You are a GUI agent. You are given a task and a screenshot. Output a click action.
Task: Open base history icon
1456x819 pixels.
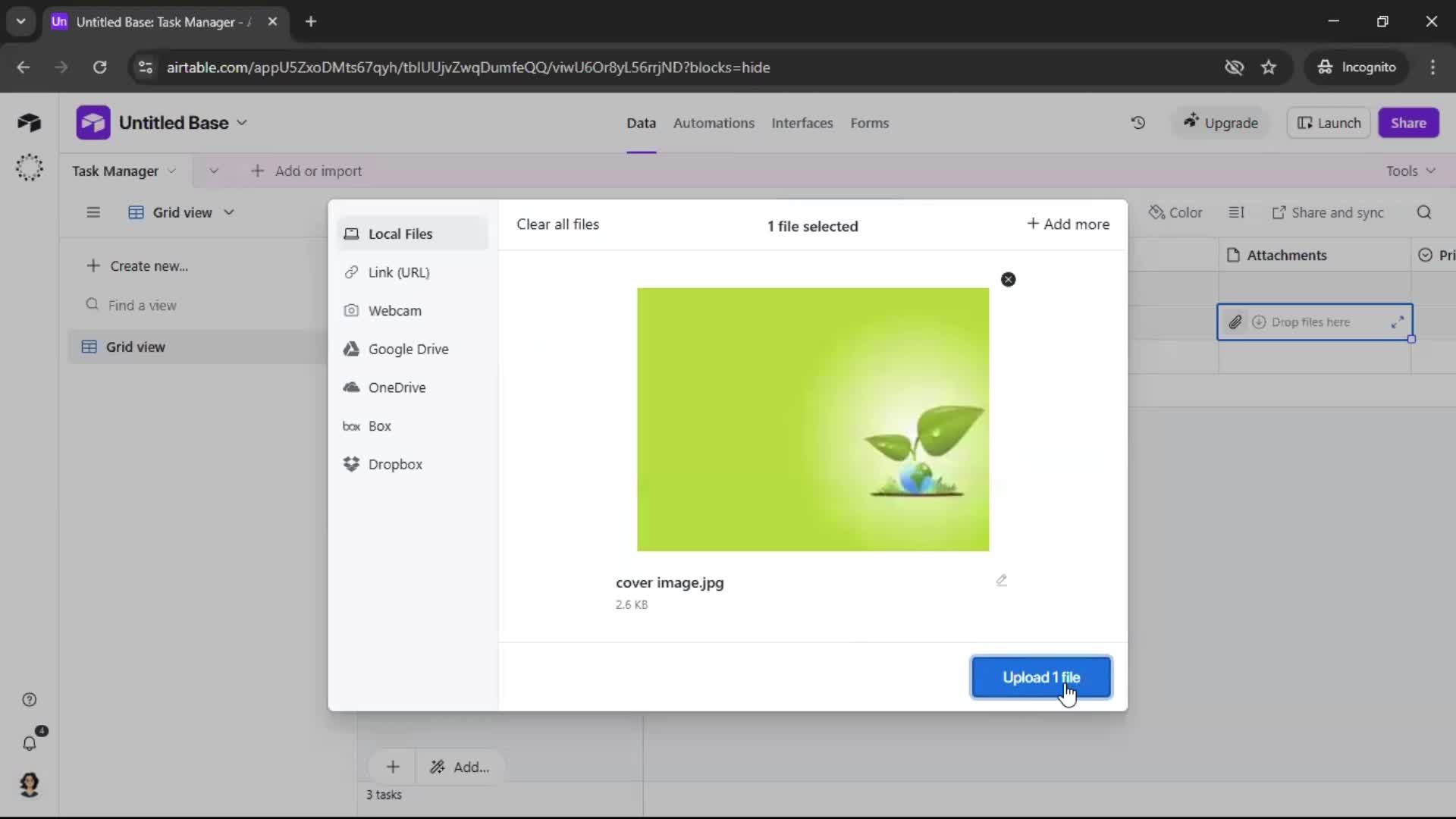(1137, 123)
